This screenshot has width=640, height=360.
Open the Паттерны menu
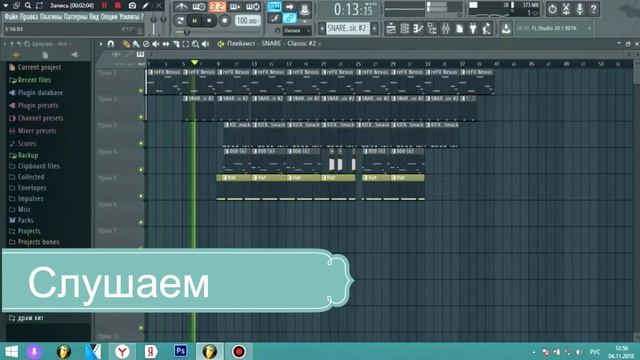pyautogui.click(x=76, y=17)
